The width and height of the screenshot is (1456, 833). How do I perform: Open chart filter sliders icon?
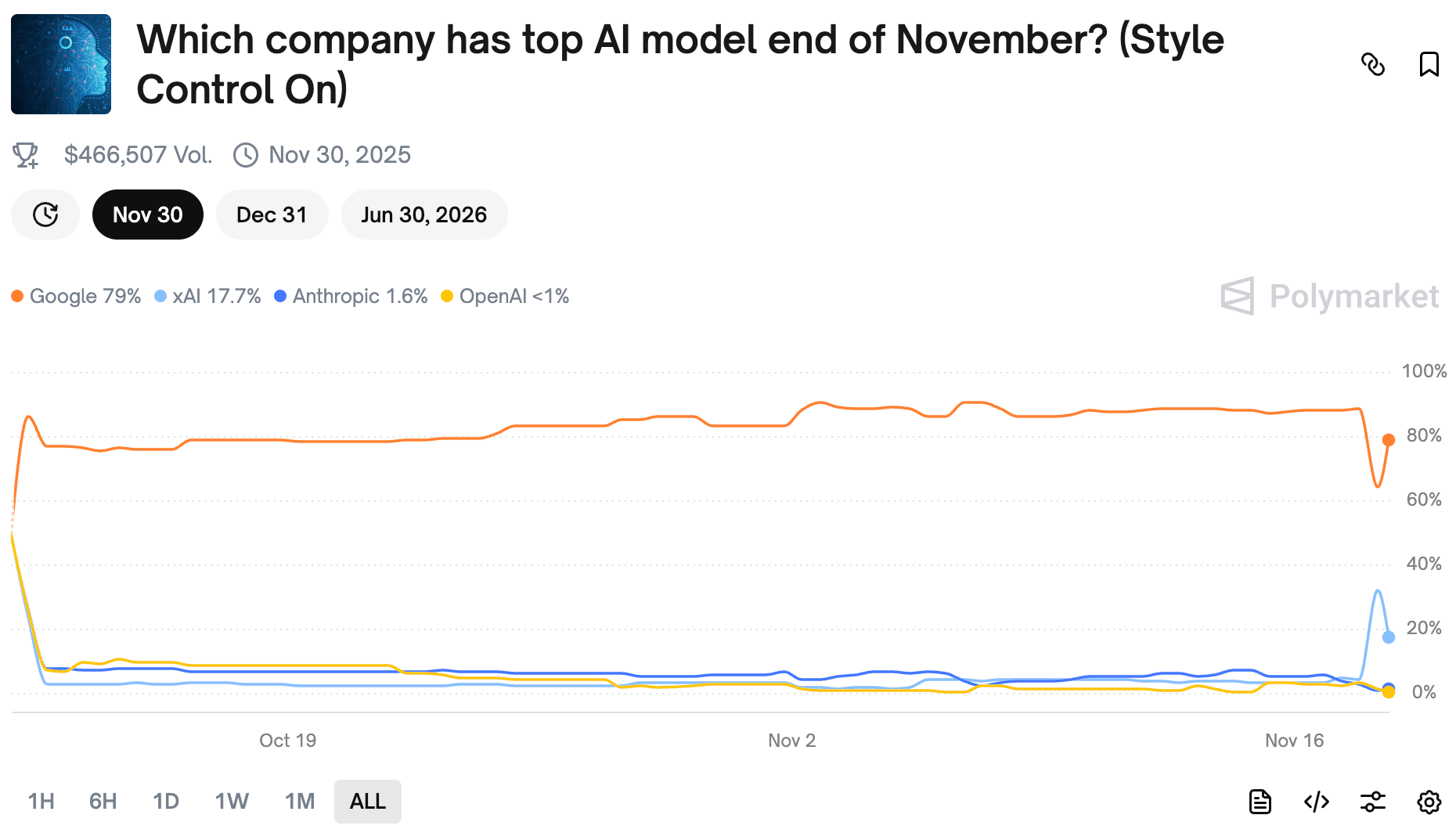1373,802
